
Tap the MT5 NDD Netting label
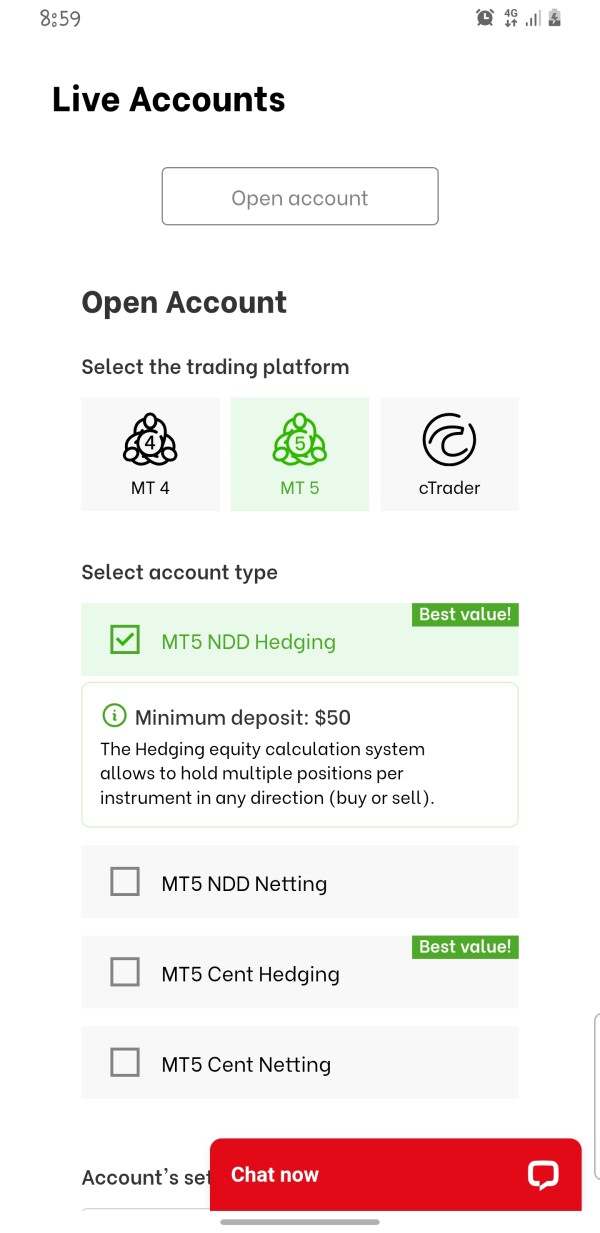click(244, 884)
